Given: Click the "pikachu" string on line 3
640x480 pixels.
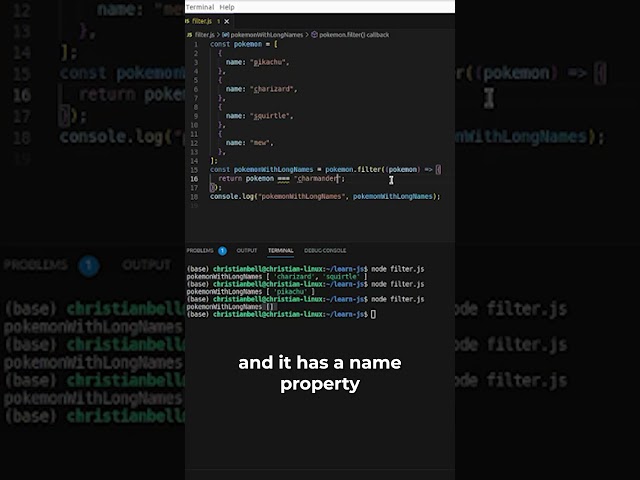Looking at the screenshot, I should point(269,62).
